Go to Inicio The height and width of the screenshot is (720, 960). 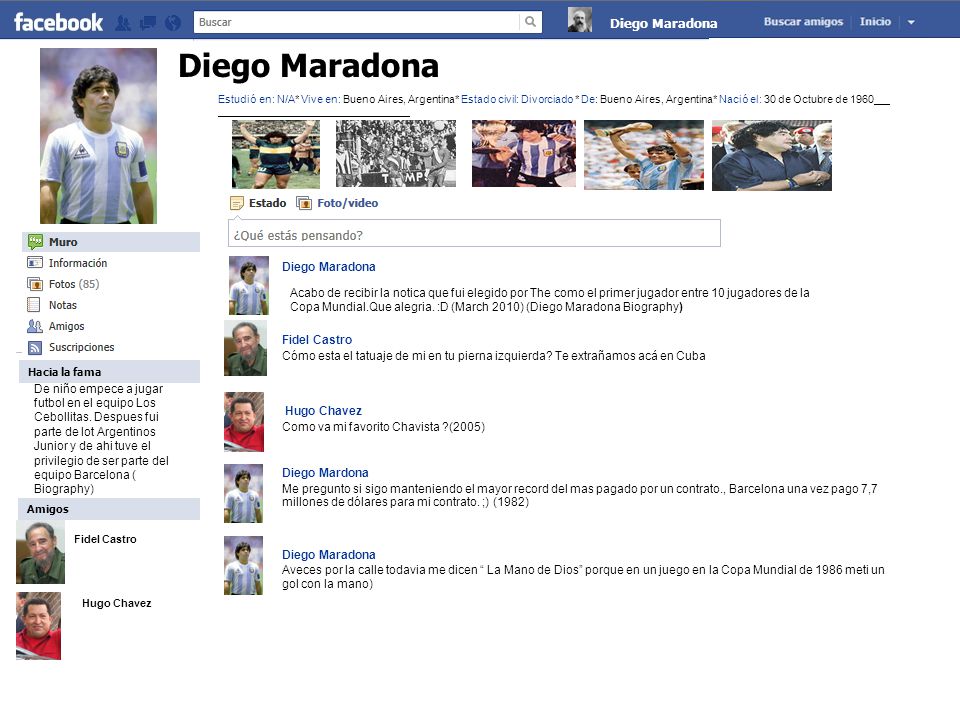point(875,21)
